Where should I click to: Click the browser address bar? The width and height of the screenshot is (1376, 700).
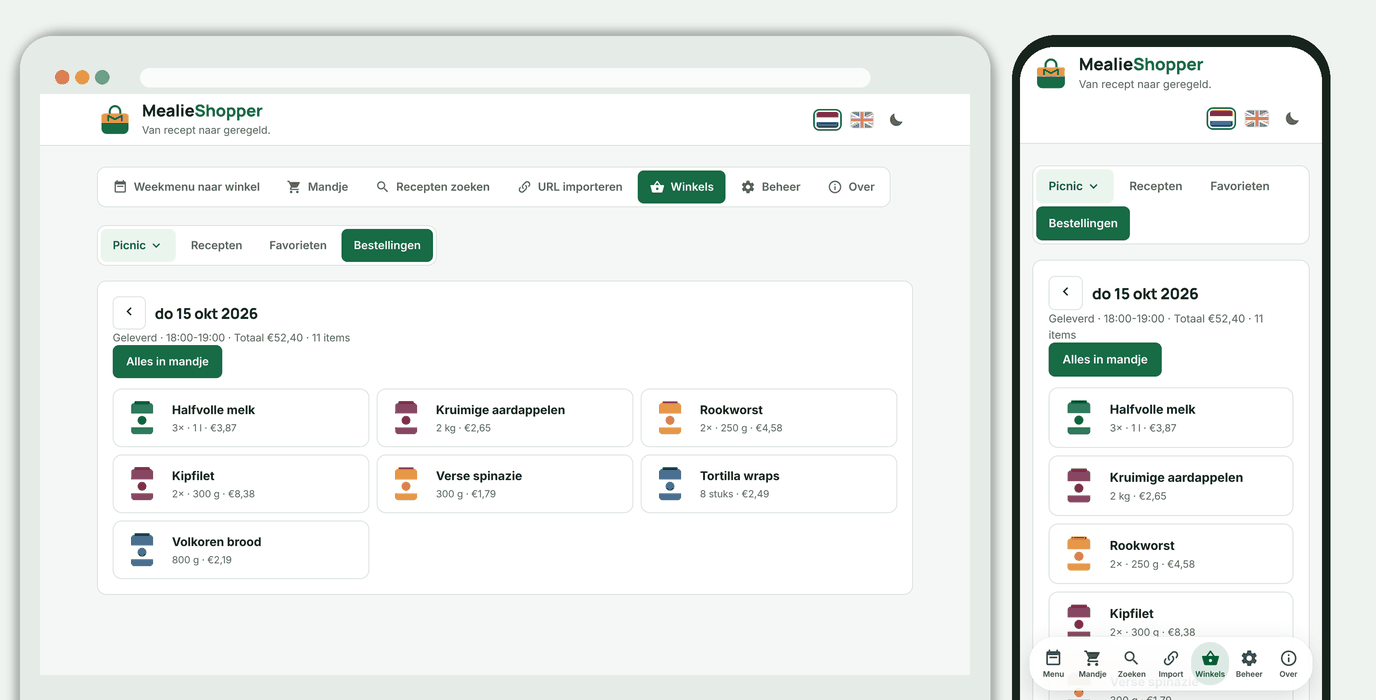pyautogui.click(x=505, y=78)
